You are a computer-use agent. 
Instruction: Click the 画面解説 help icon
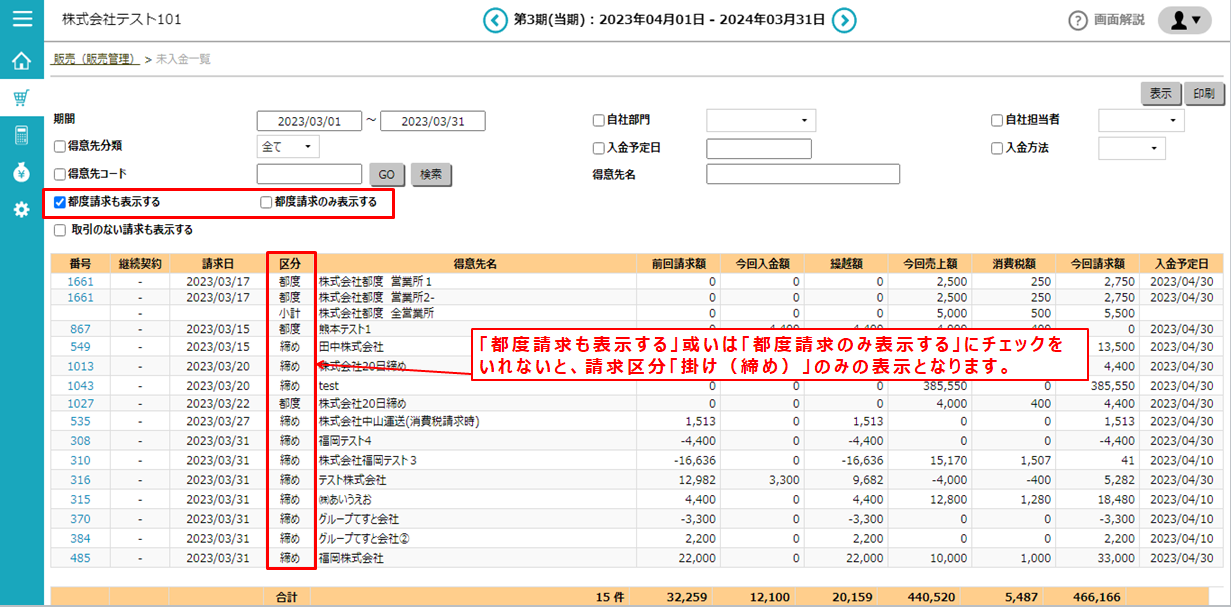tap(1077, 21)
